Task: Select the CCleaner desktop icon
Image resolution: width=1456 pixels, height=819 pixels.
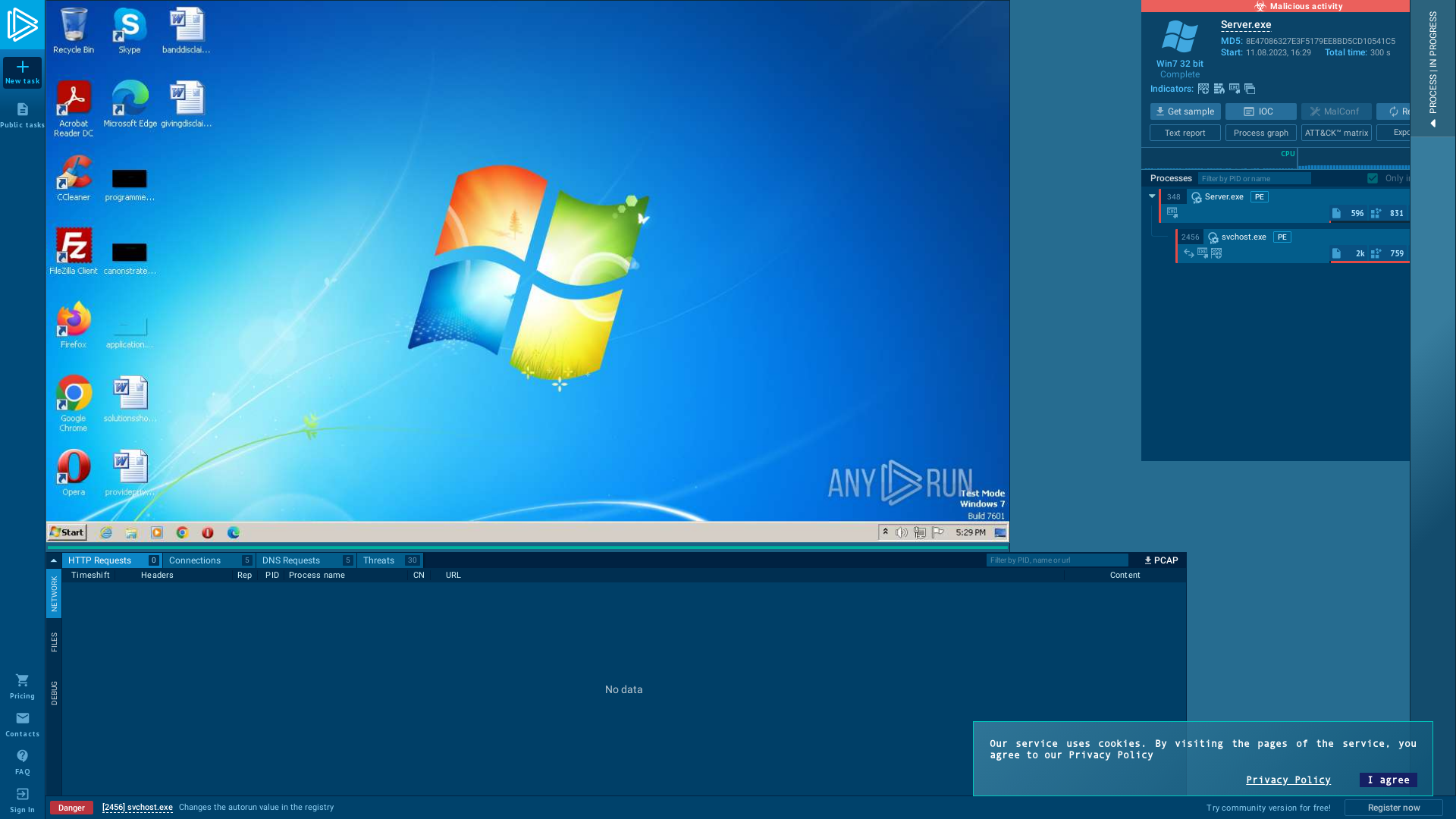Action: point(74,178)
